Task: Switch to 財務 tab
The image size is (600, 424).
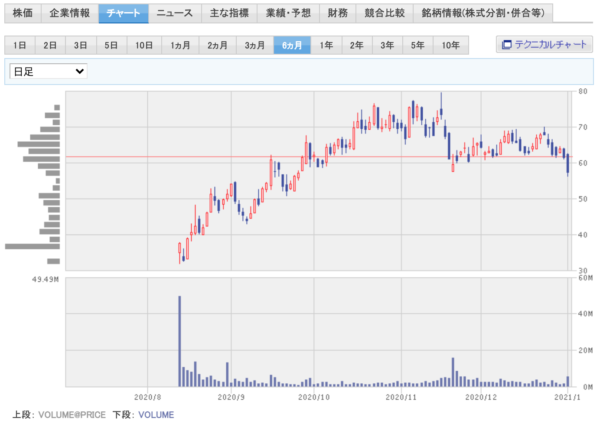Action: tap(338, 13)
